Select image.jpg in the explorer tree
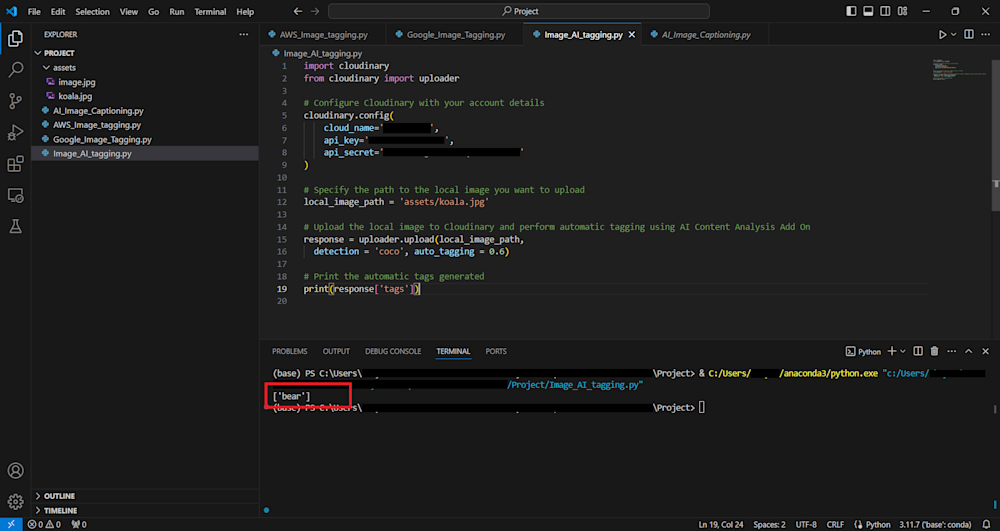The width and height of the screenshot is (1000, 531). (77, 82)
